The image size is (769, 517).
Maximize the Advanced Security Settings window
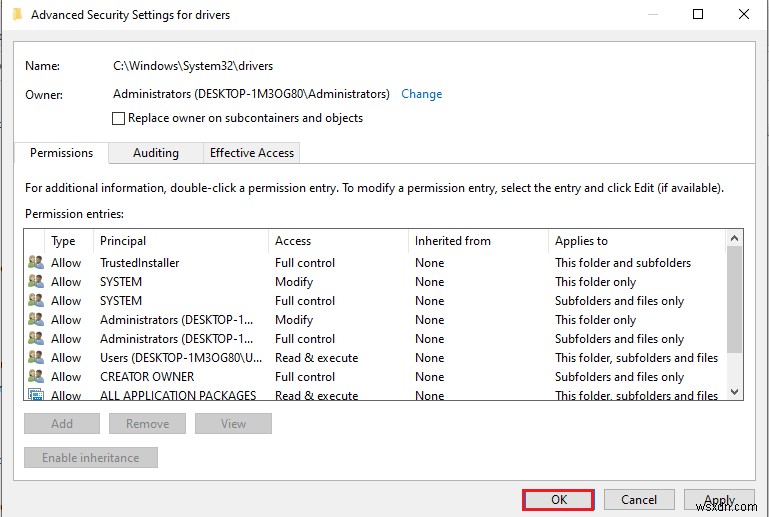(697, 14)
